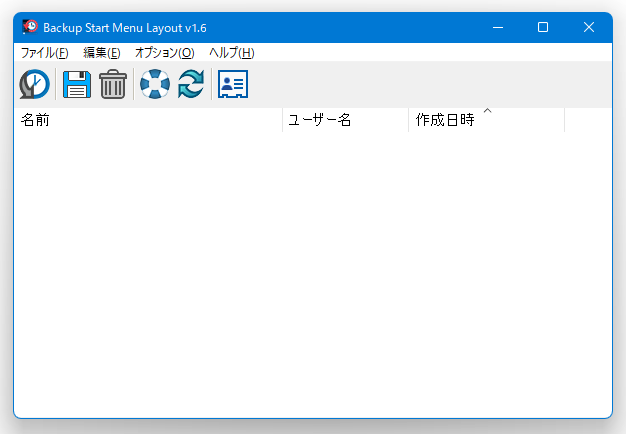
Task: Click the floppy disk save backup icon
Action: tap(77, 84)
